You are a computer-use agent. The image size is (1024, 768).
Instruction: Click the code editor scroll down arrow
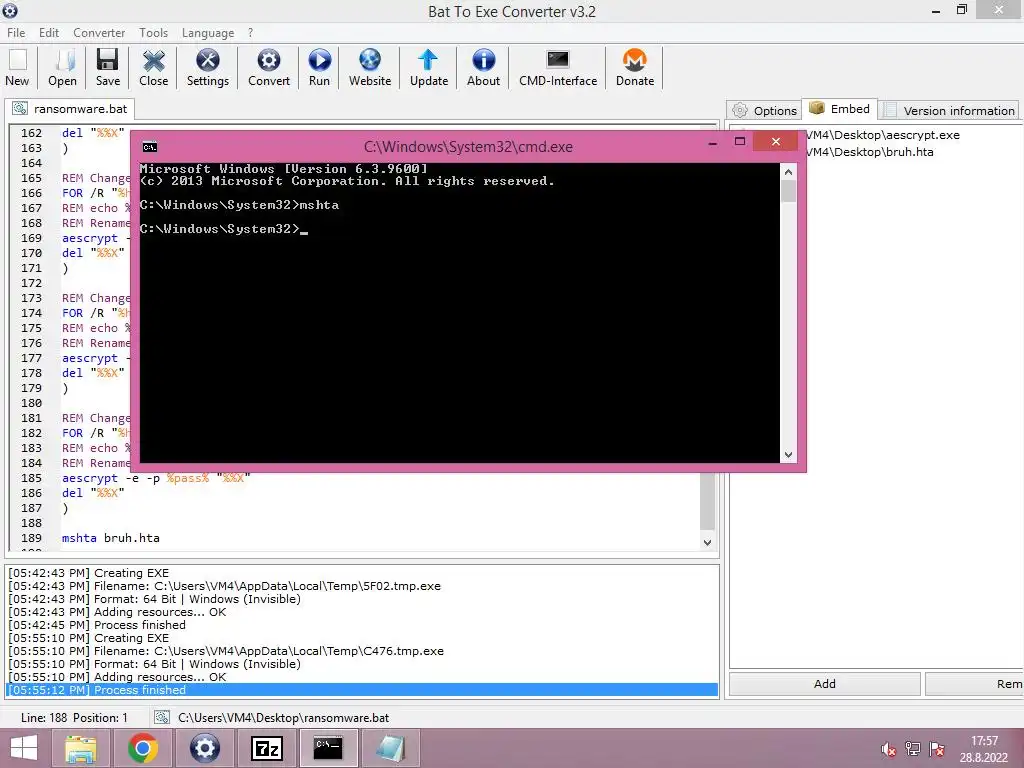(x=707, y=542)
